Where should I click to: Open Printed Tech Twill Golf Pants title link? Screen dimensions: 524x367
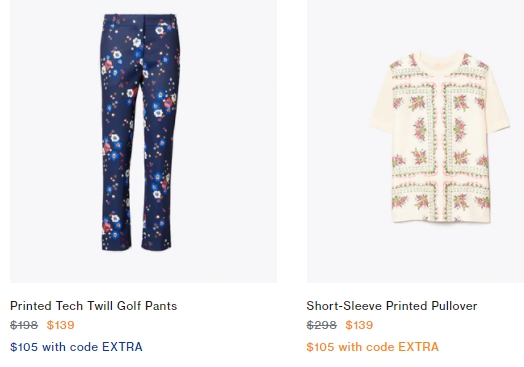(x=94, y=306)
